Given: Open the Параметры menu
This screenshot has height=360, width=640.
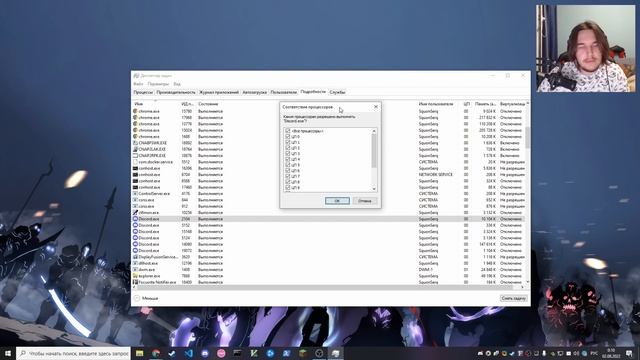Looking at the screenshot, I should point(158,84).
